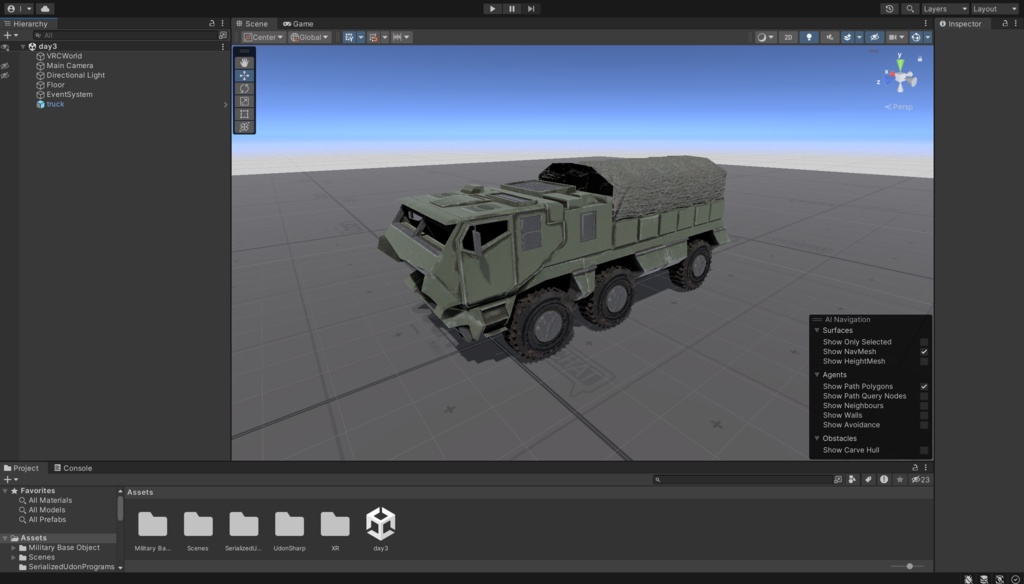Viewport: 1024px width, 584px height.
Task: Open the Console tab
Action: [x=78, y=467]
